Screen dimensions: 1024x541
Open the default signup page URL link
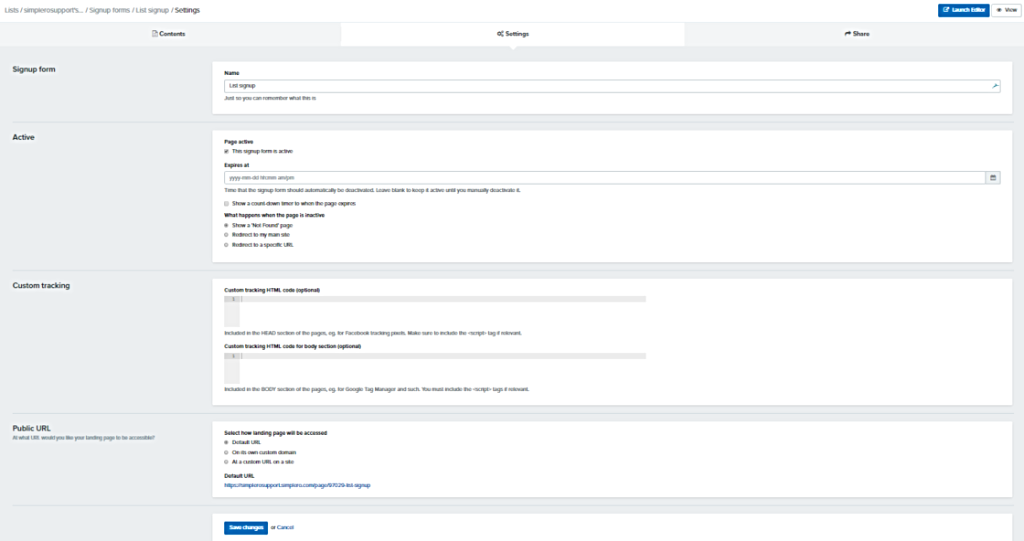[x=297, y=485]
